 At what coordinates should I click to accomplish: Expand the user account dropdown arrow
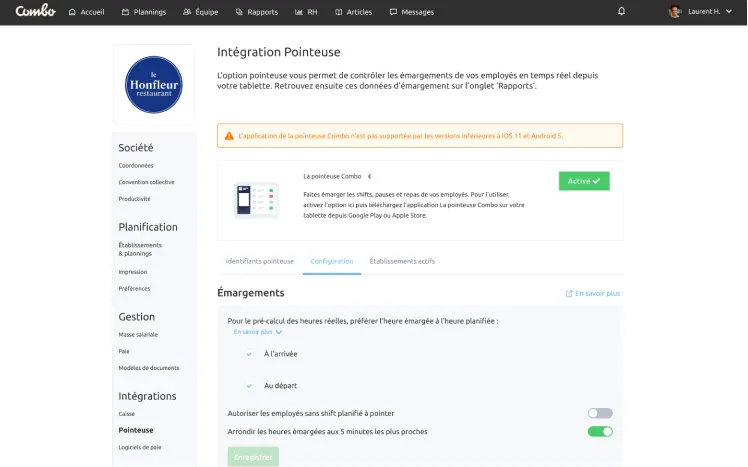point(729,12)
